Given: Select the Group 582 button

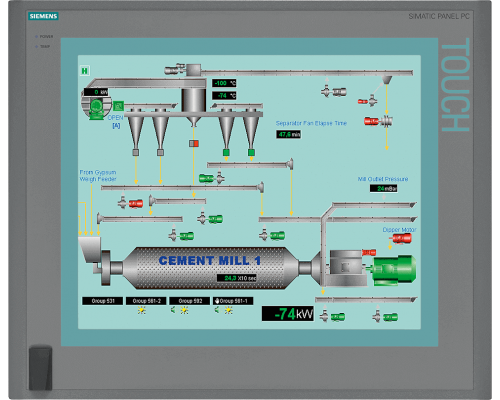Looking at the screenshot, I should pos(190,301).
